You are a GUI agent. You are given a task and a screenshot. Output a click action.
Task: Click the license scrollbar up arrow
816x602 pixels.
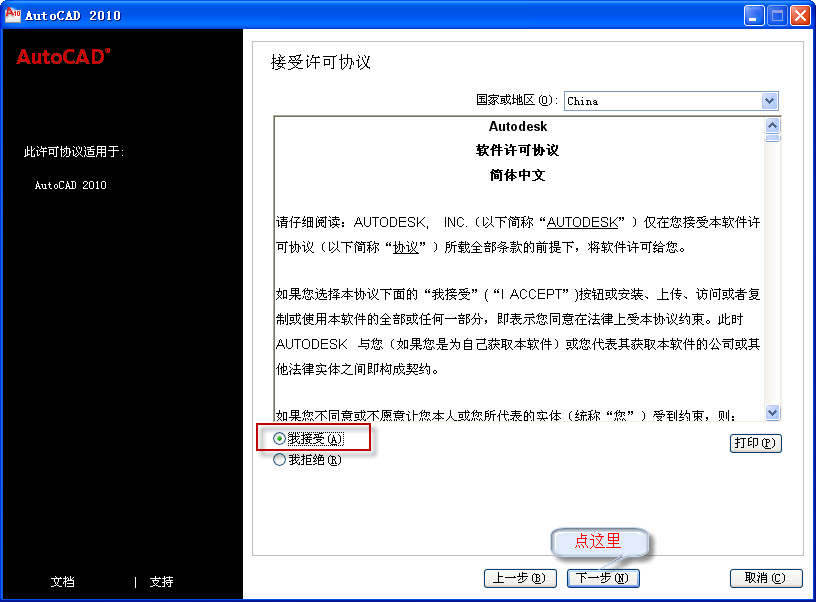(x=773, y=125)
